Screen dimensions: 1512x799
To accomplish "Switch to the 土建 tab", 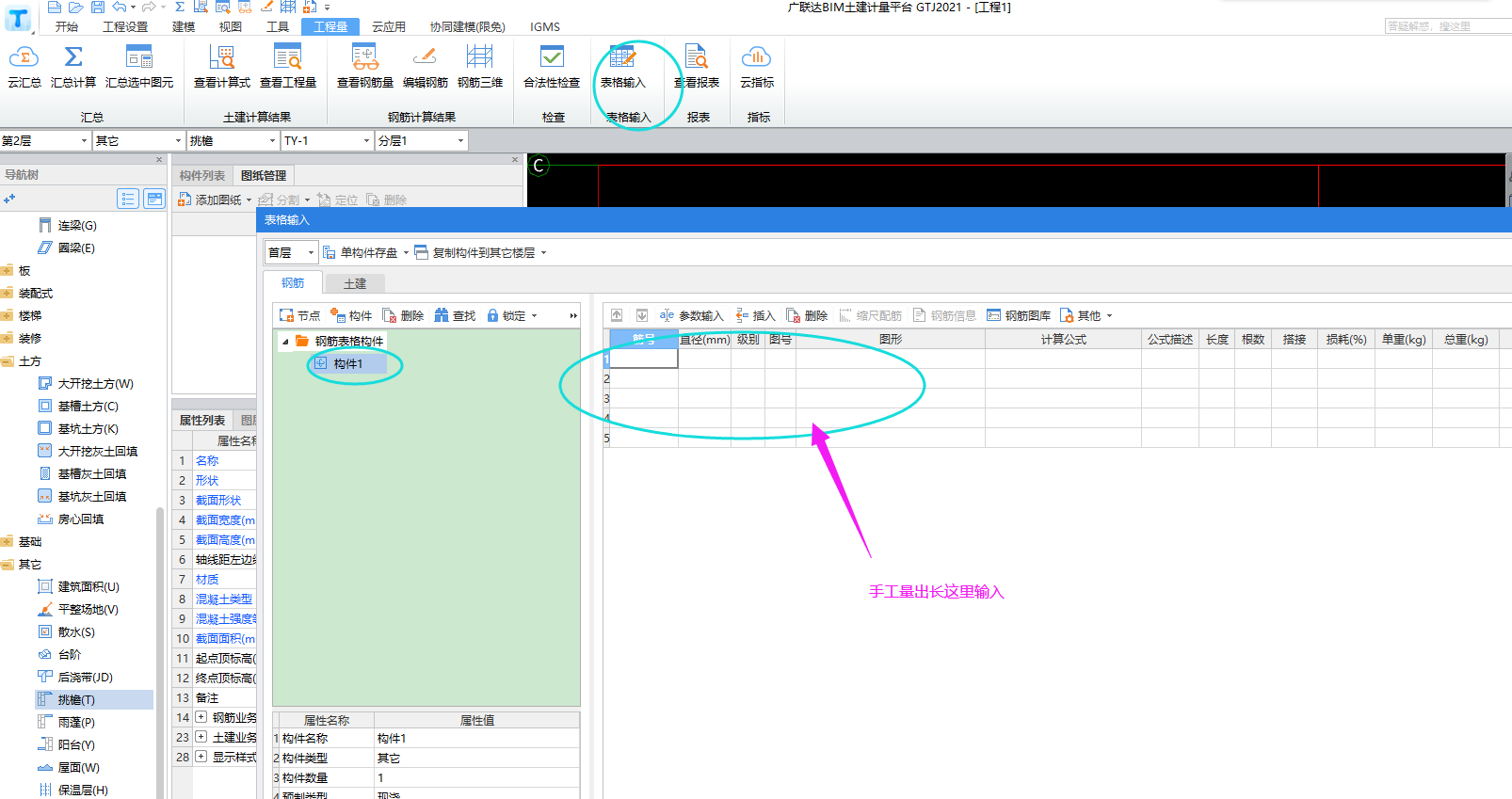I will [x=355, y=283].
